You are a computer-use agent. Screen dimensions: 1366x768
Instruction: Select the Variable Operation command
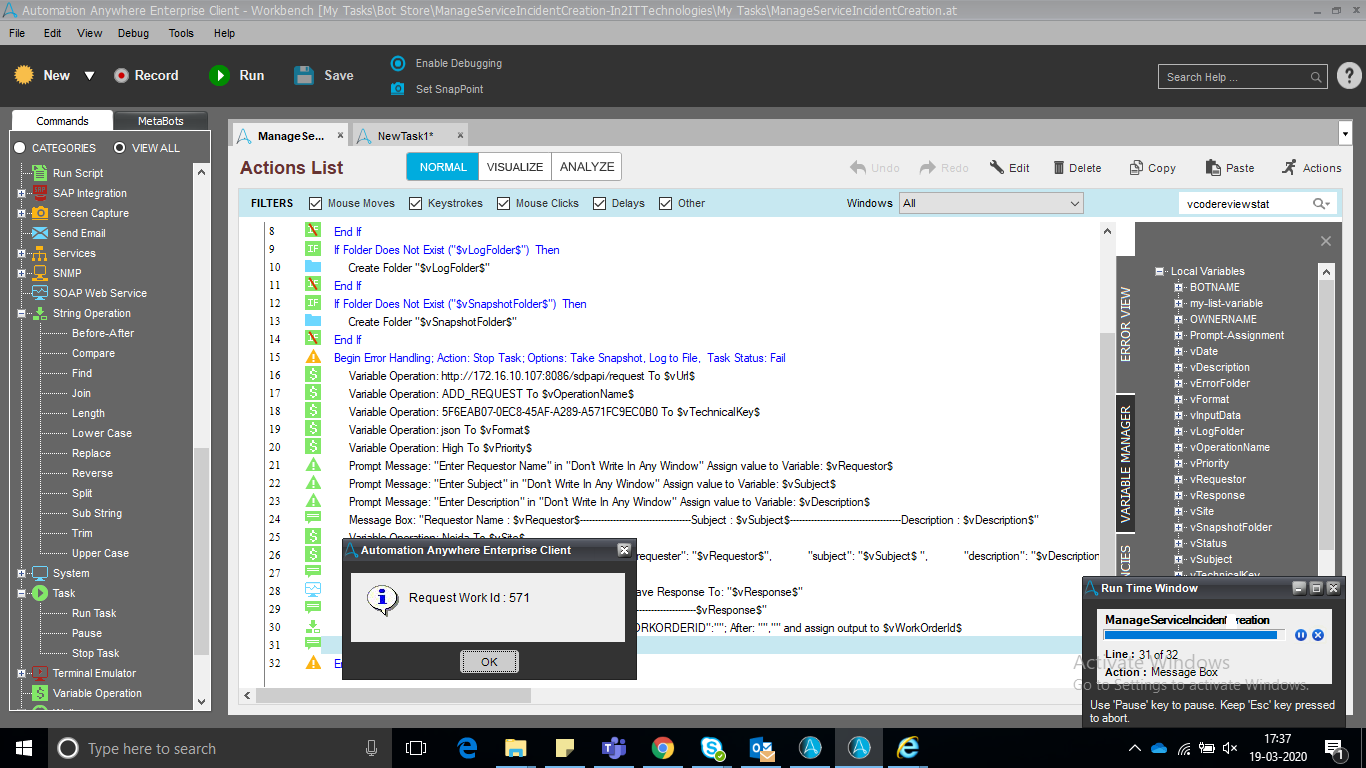click(x=97, y=694)
